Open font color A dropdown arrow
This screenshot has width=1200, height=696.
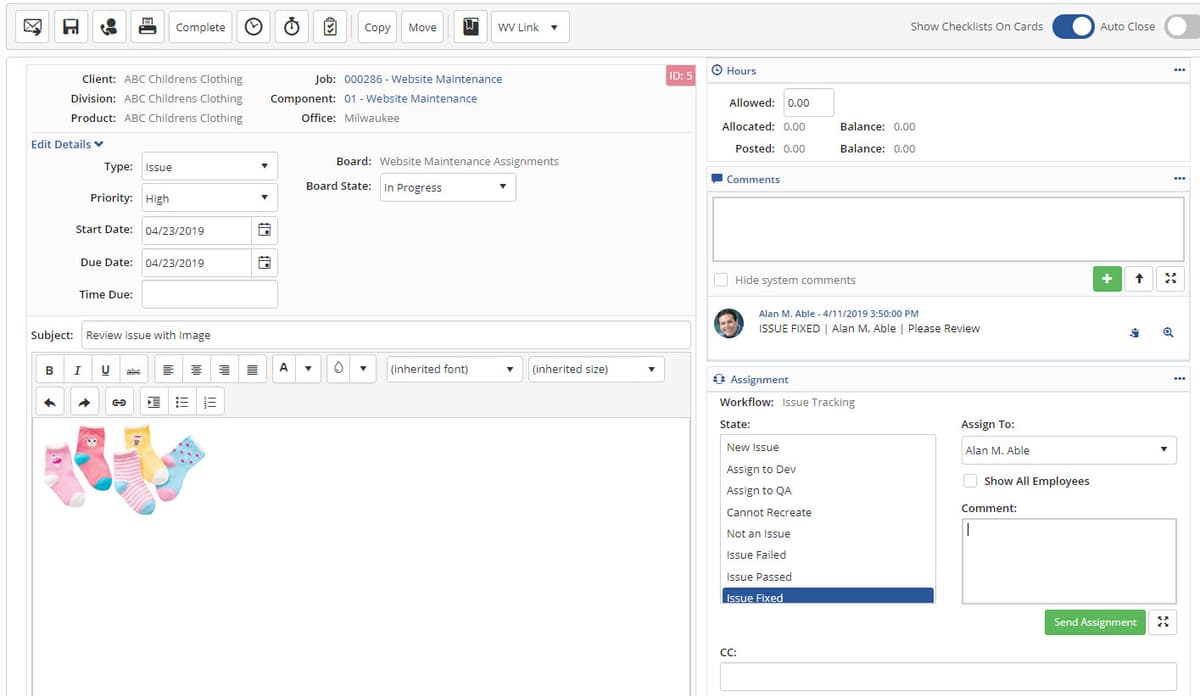[308, 369]
